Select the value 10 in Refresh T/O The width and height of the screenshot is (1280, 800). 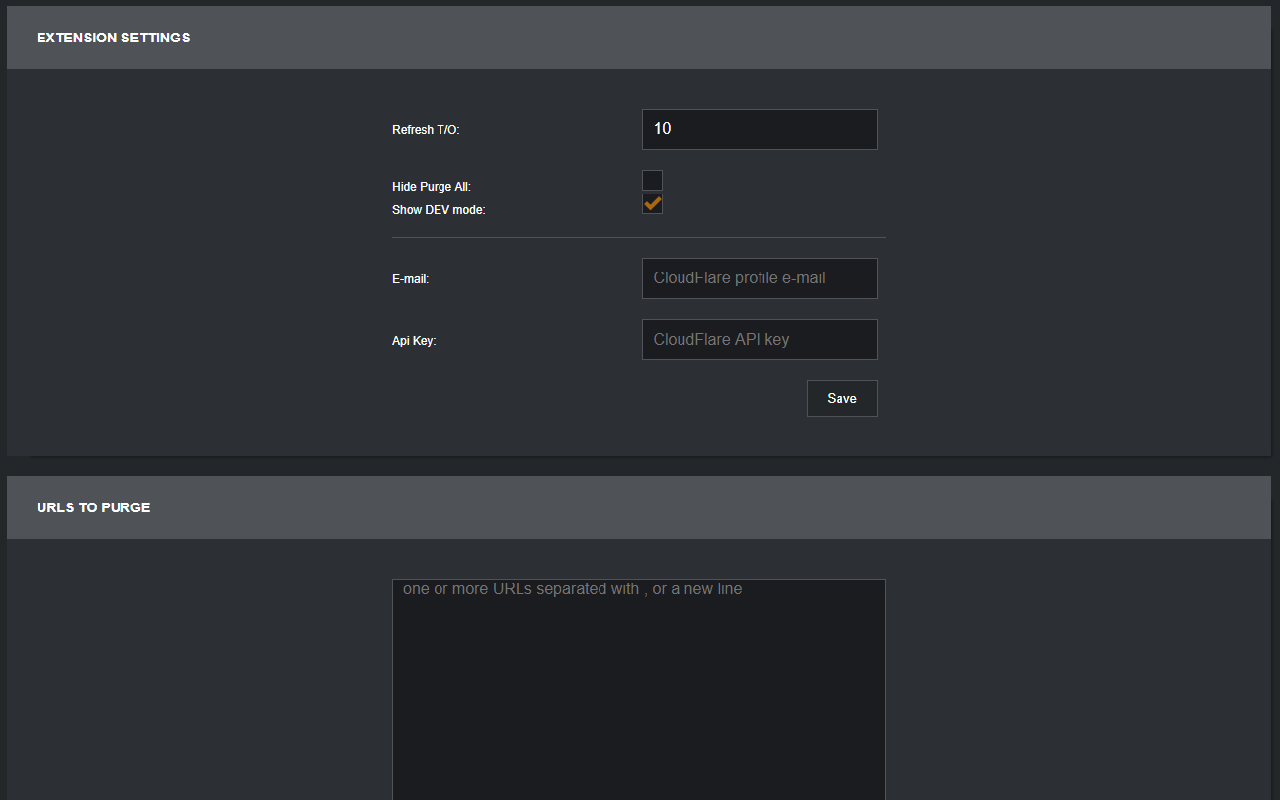click(x=759, y=129)
